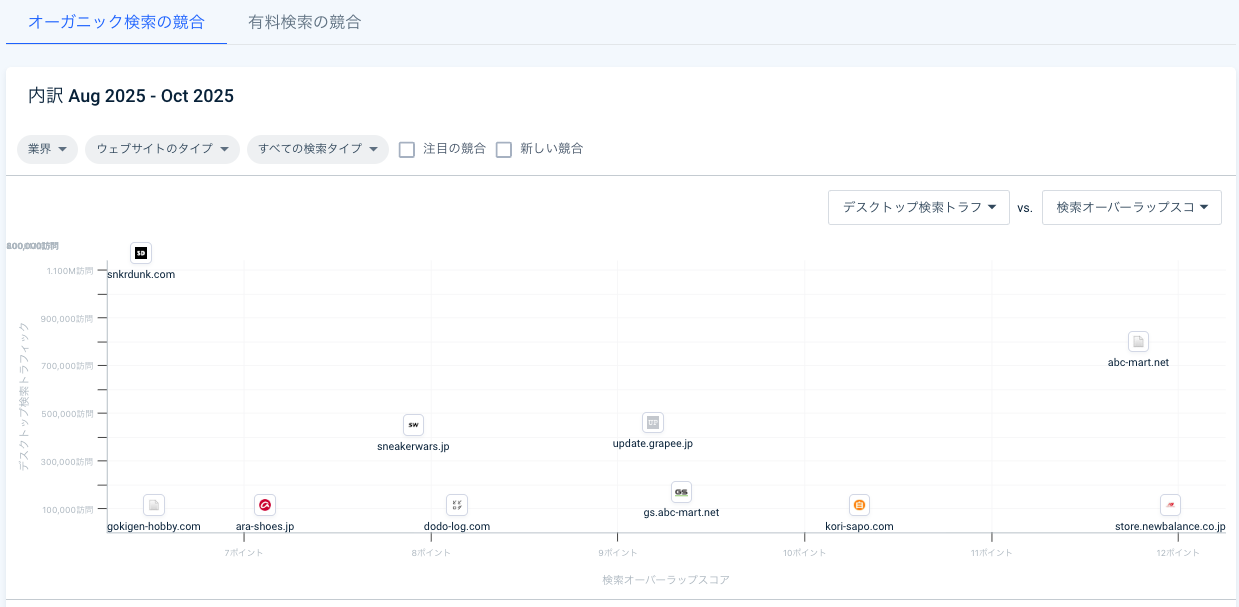Expand the 検索オーバーラップスコ axis dropdown
Screen dimensions: 1239x607
(1132, 207)
